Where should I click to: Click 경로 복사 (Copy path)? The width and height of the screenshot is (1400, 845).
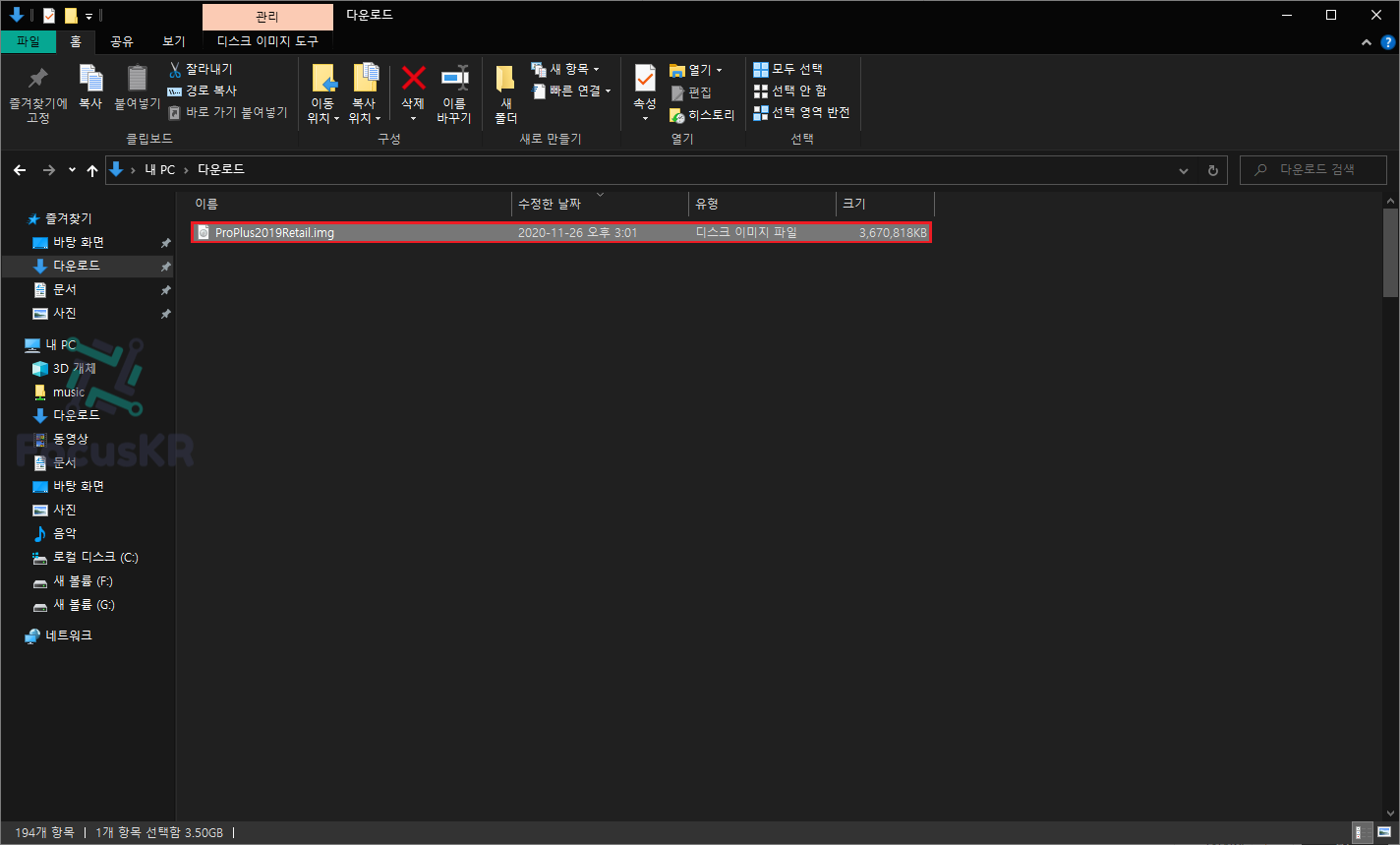203,91
